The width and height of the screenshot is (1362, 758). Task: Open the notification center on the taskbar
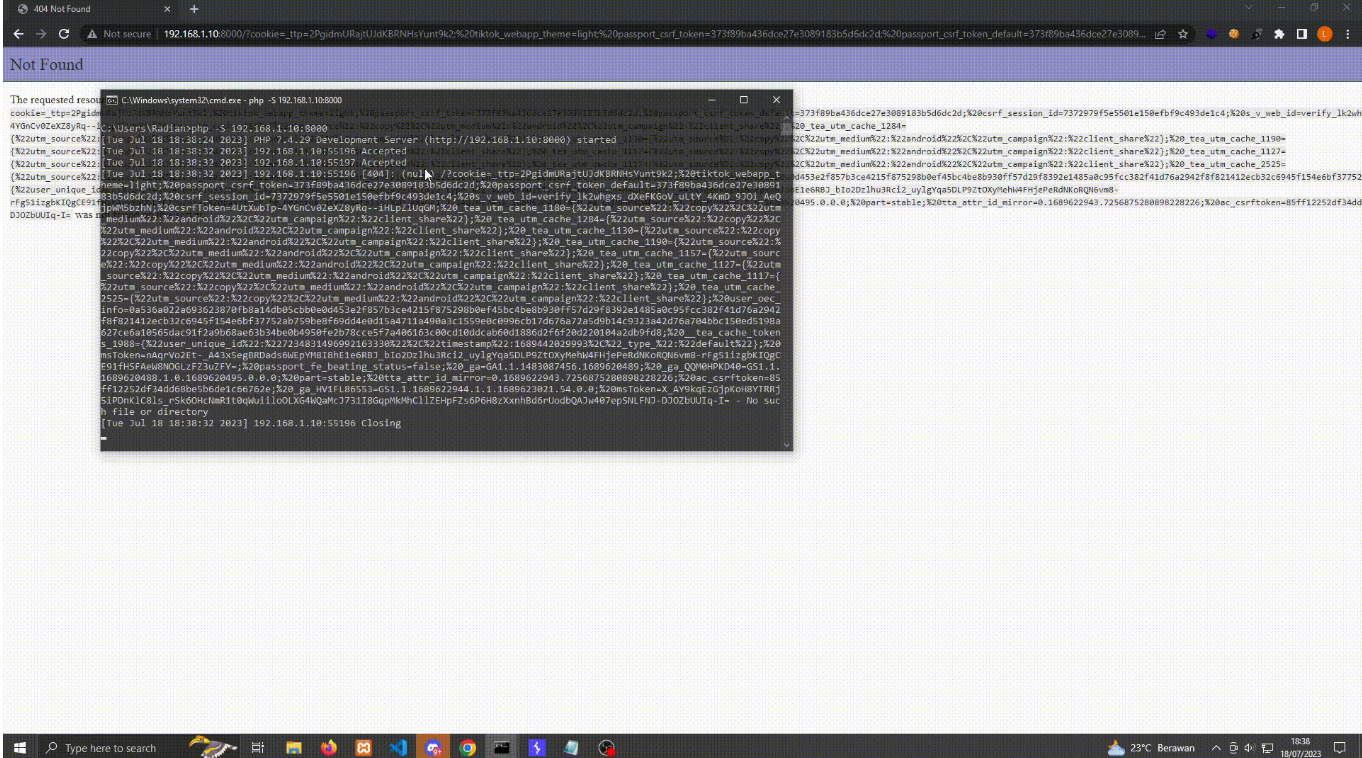(x=1339, y=747)
